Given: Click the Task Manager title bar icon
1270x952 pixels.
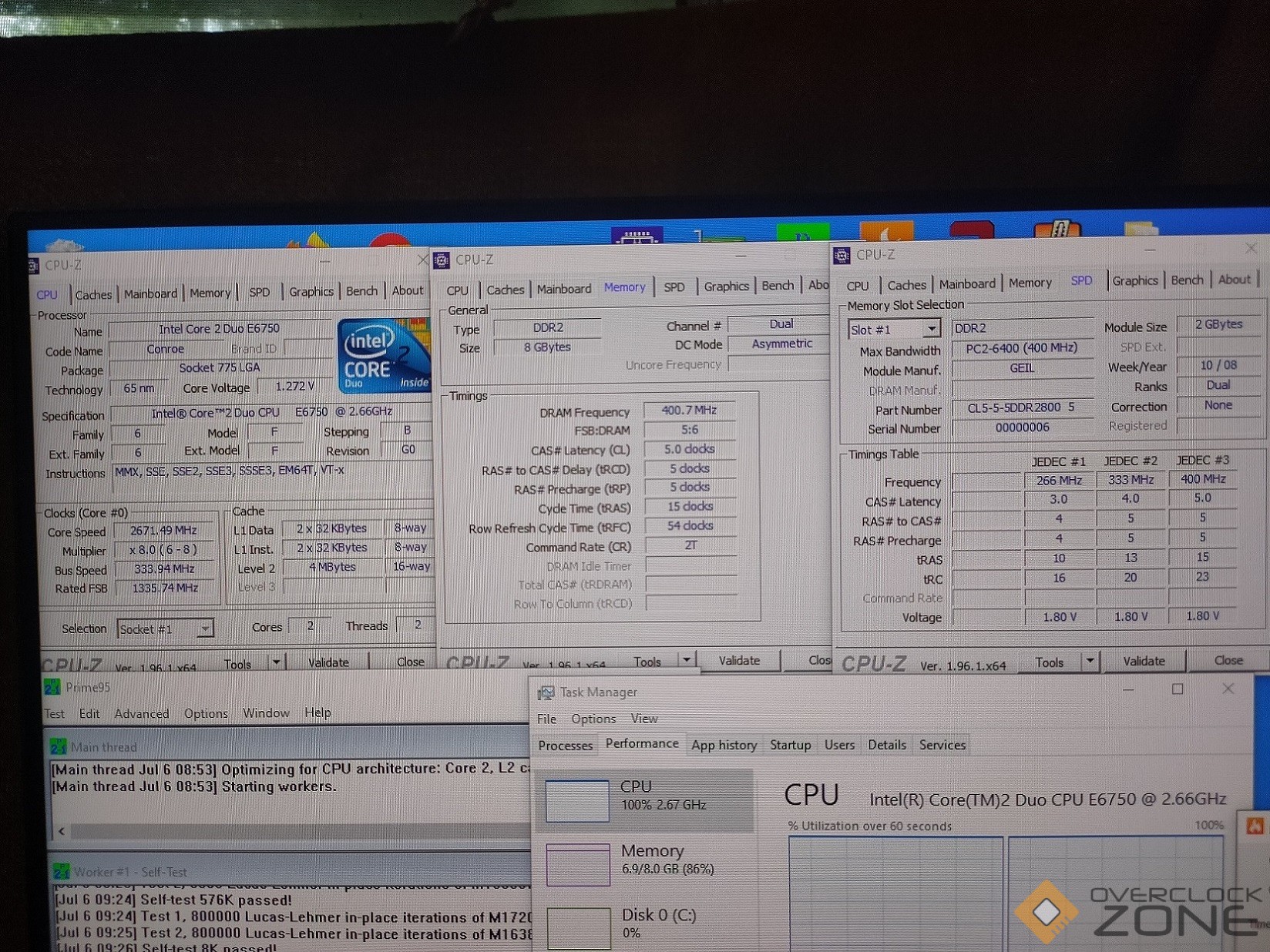Looking at the screenshot, I should pos(546,692).
